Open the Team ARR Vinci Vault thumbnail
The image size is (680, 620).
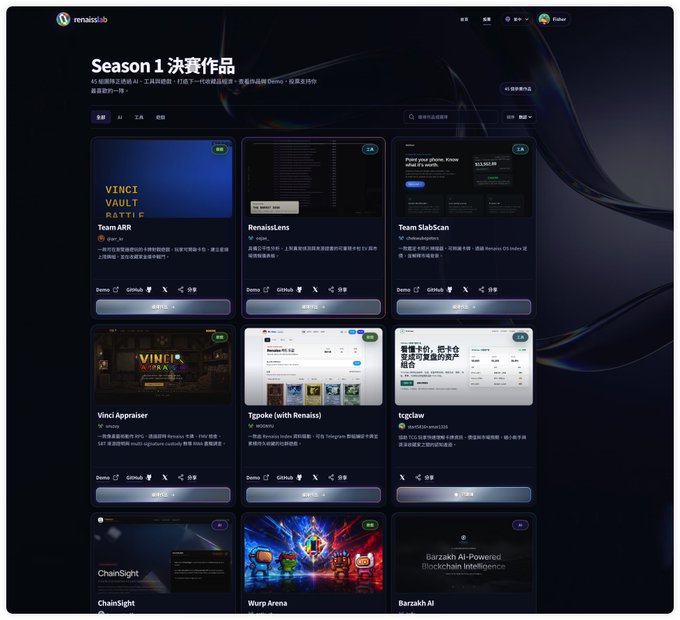(x=163, y=178)
